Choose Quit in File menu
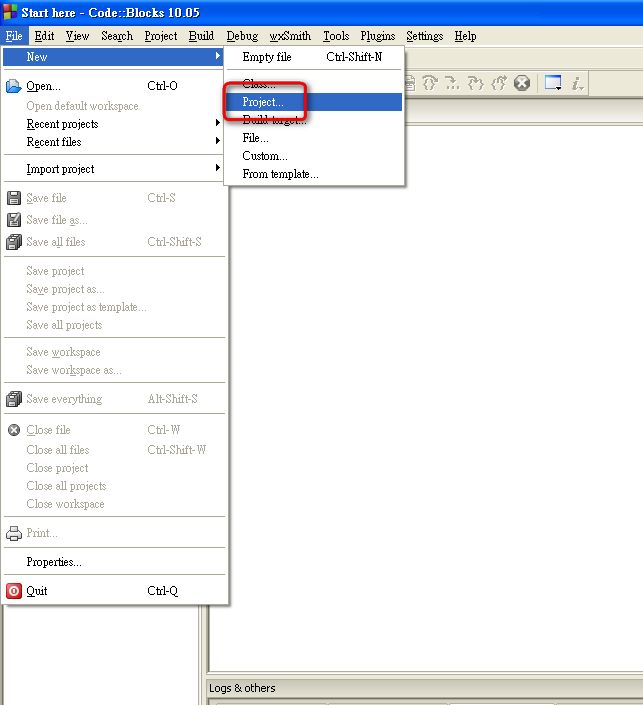Image resolution: width=643 pixels, height=705 pixels. click(x=113, y=591)
